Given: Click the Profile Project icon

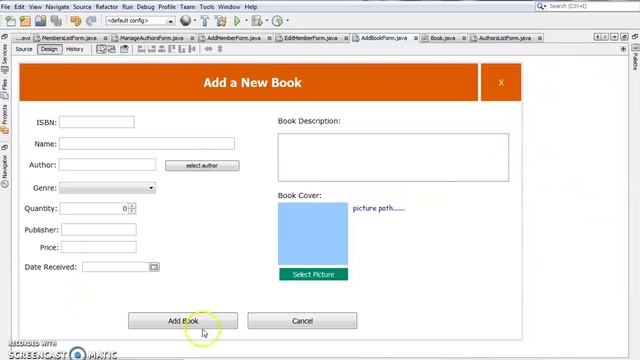Looking at the screenshot, I should point(278,21).
